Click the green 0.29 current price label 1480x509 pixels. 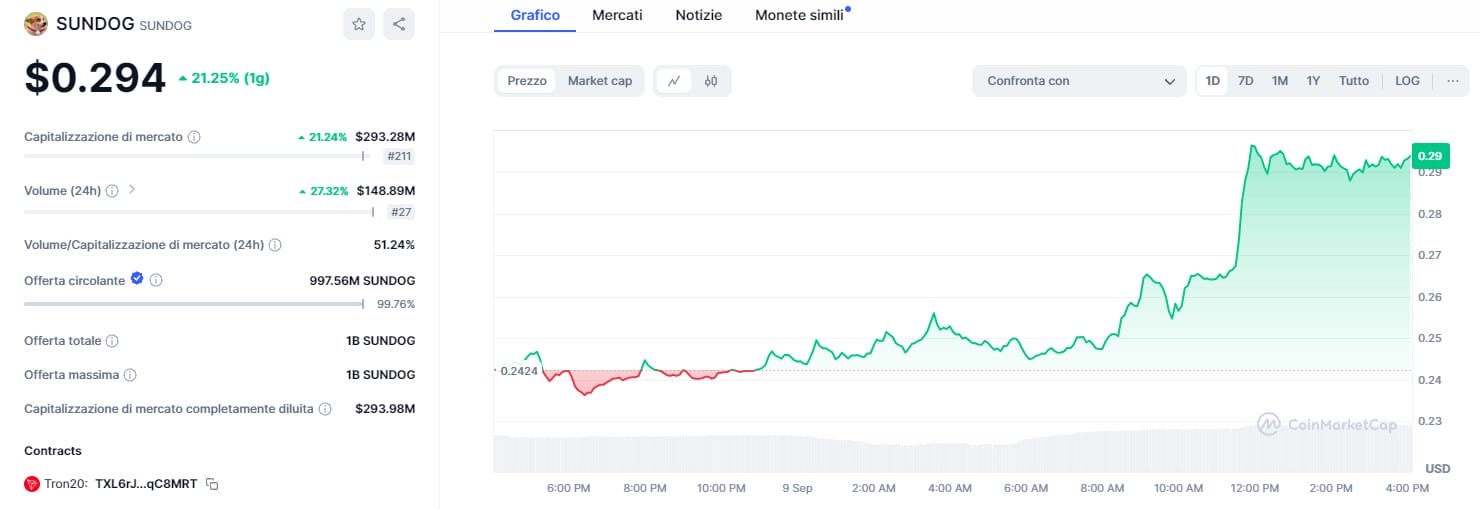pos(1430,156)
